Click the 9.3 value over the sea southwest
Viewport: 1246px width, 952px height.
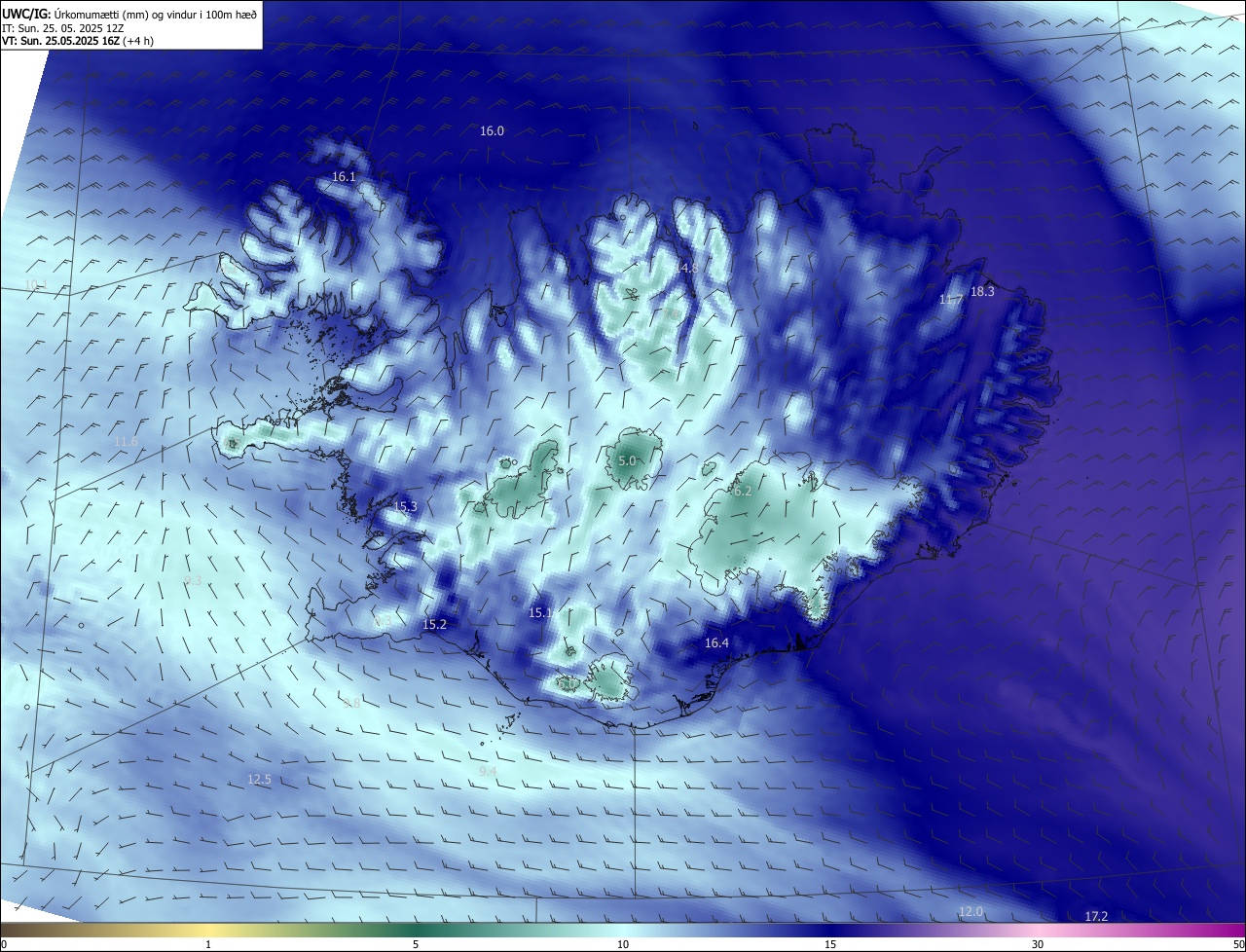point(193,580)
